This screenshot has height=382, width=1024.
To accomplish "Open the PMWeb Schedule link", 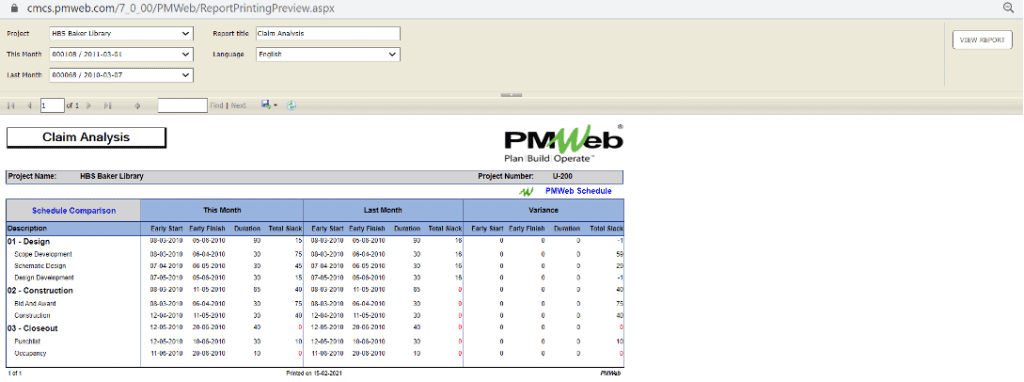I will pyautogui.click(x=578, y=191).
